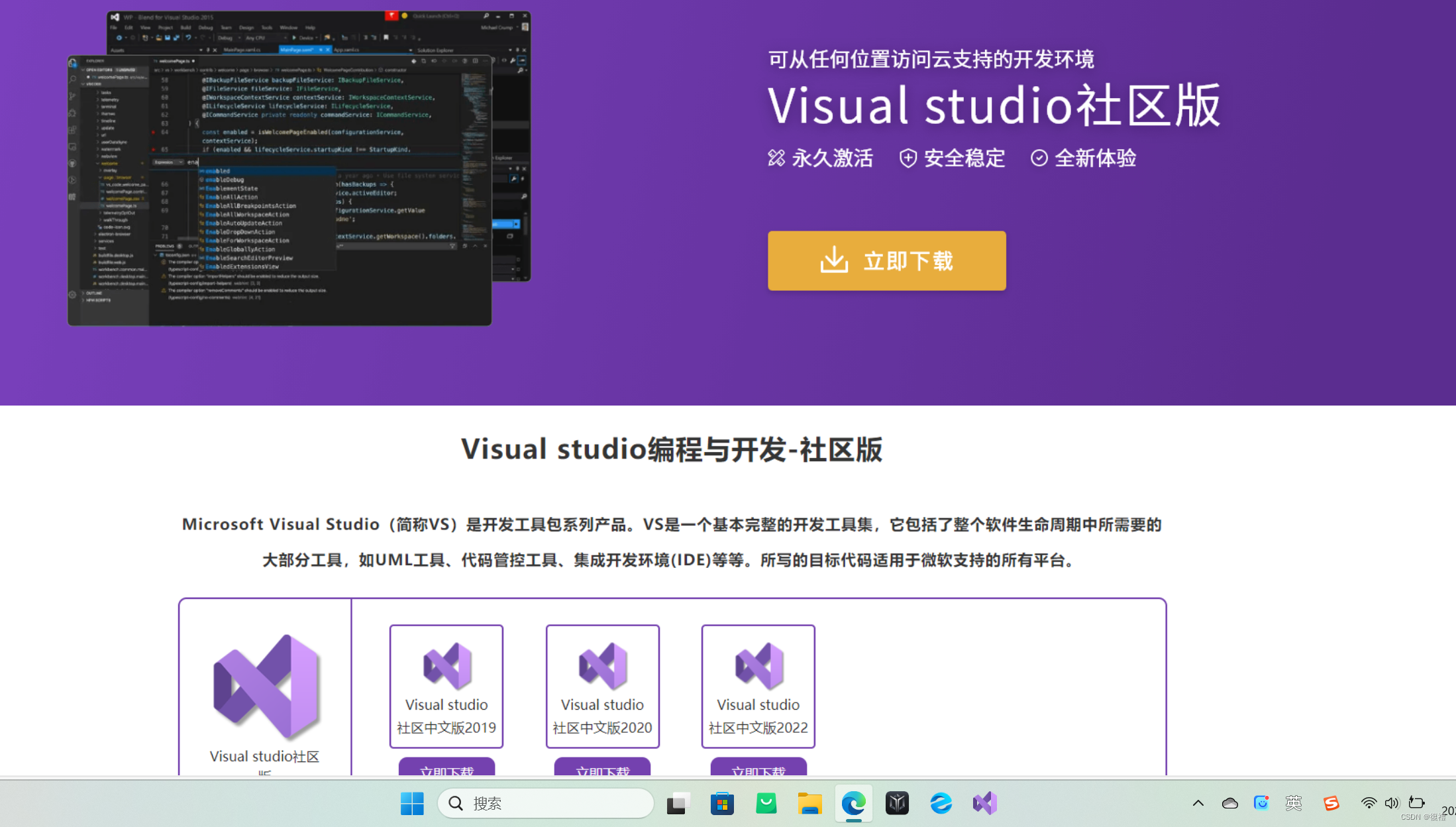Viewport: 1456px width, 827px height.
Task: Open File Explorer from the taskbar
Action: tap(809, 803)
